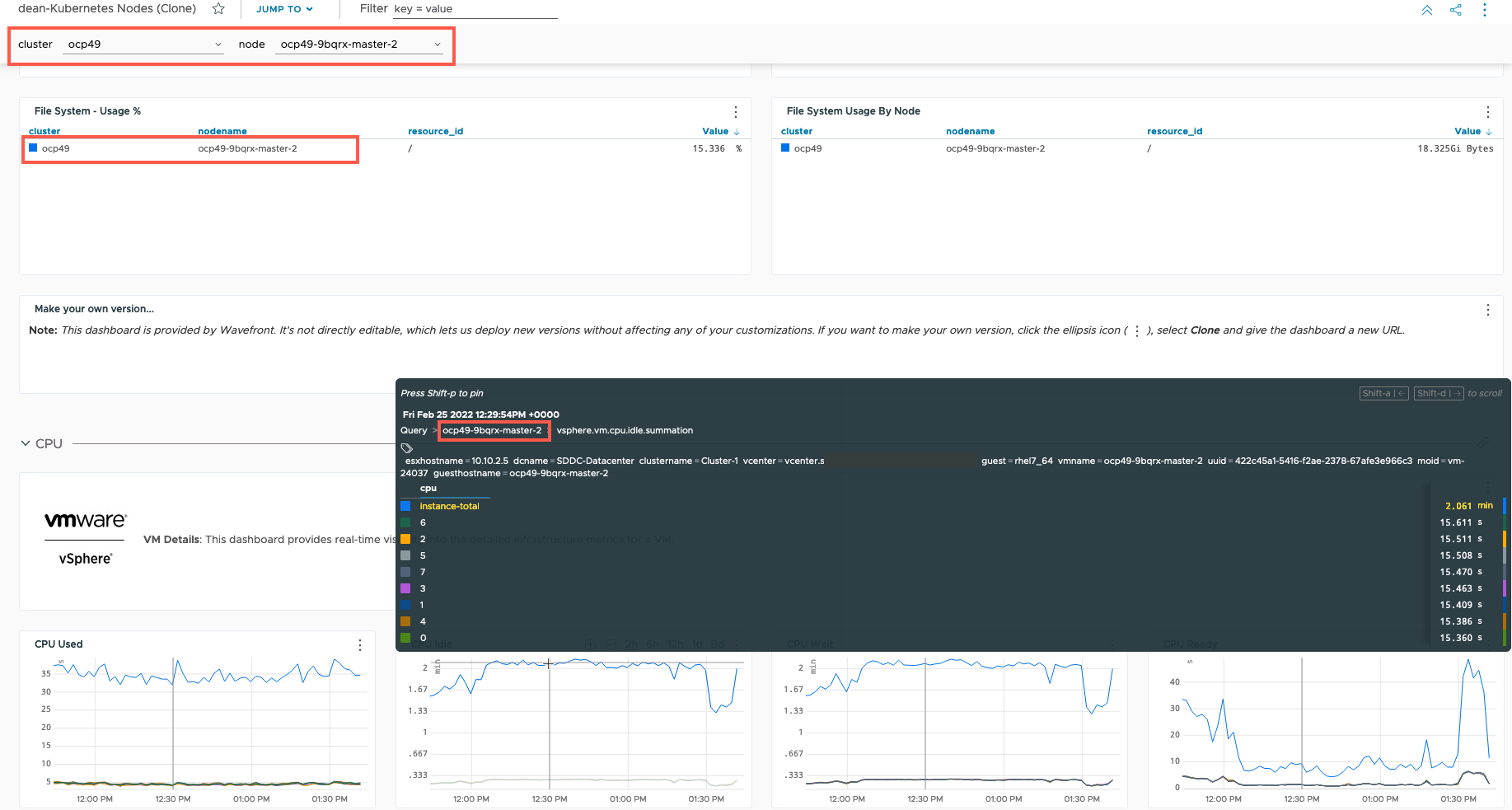Screen dimensions: 1512x810
Task: Click the dean-Kubernetes Nodes (Clone) title
Action: click(107, 9)
